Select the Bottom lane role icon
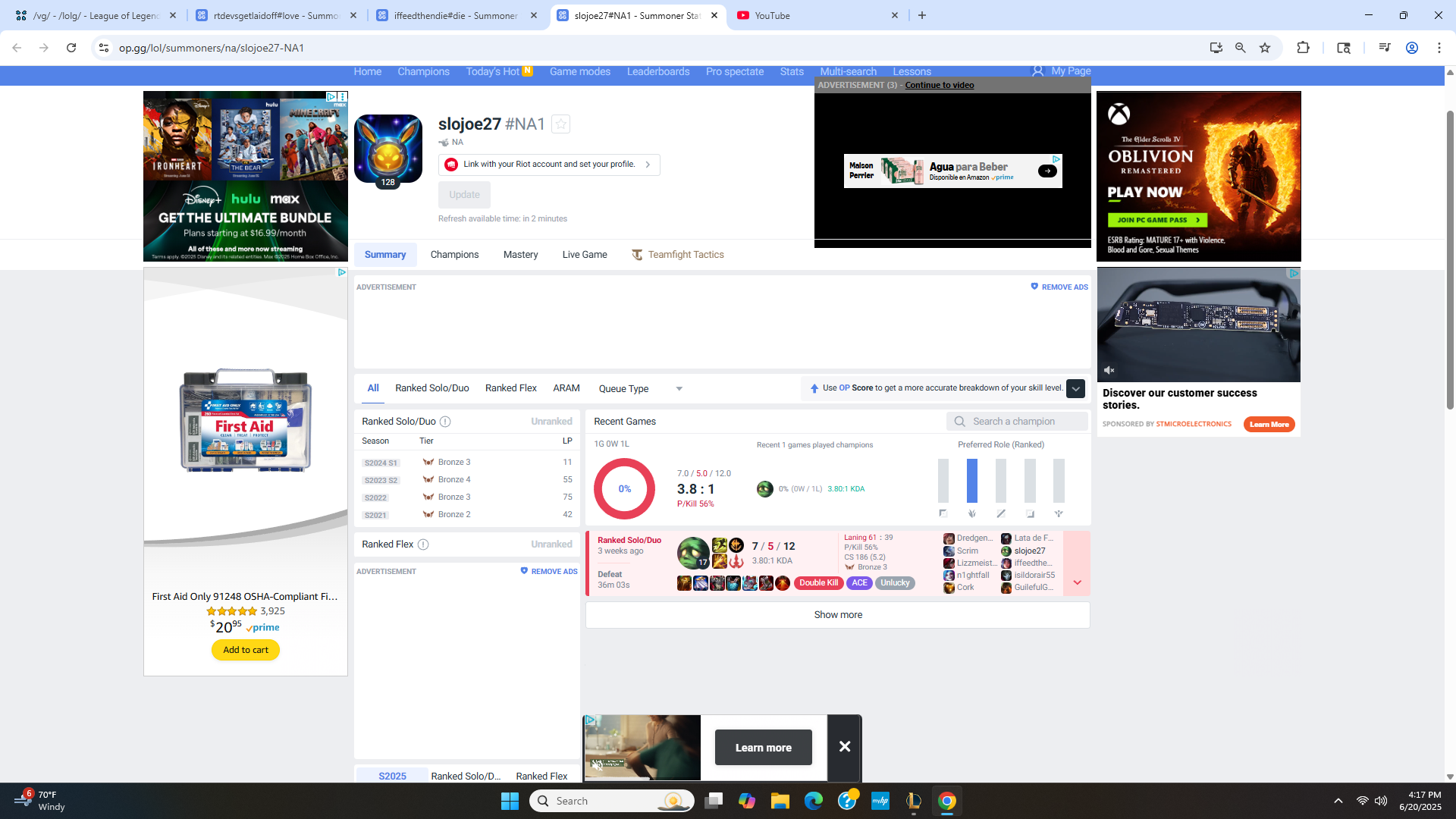 1030,513
